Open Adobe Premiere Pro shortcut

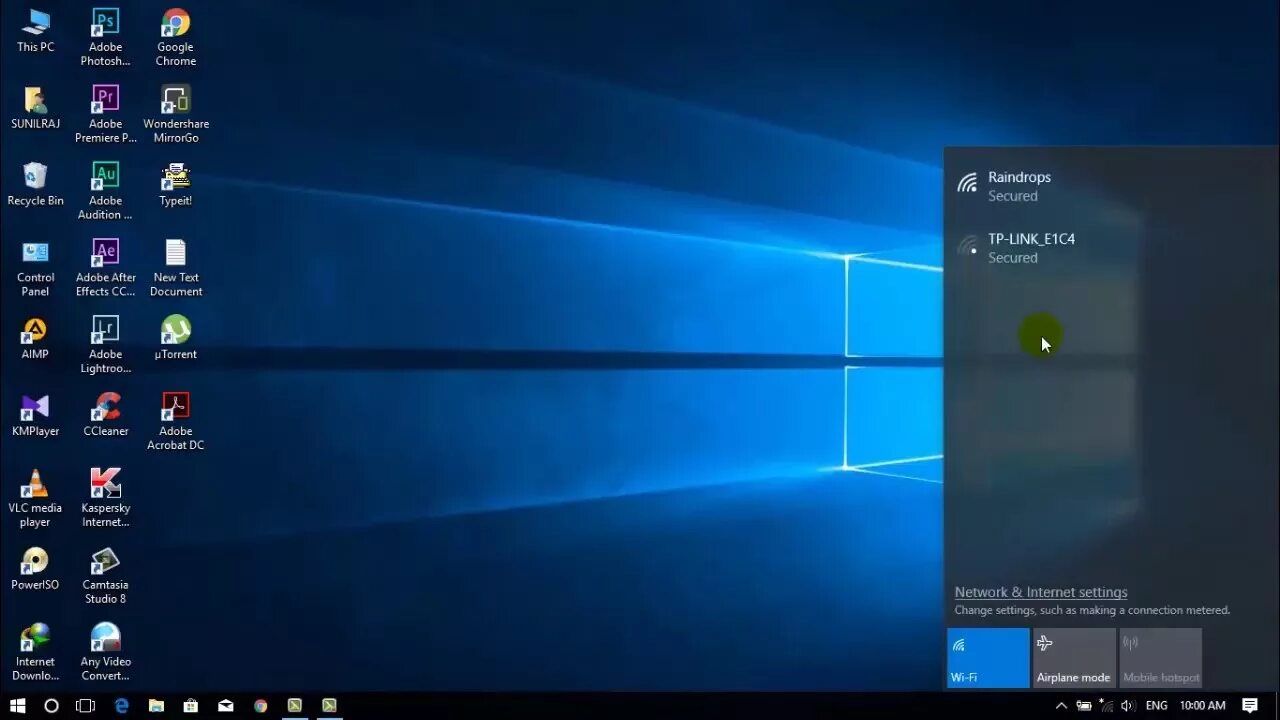tap(105, 114)
